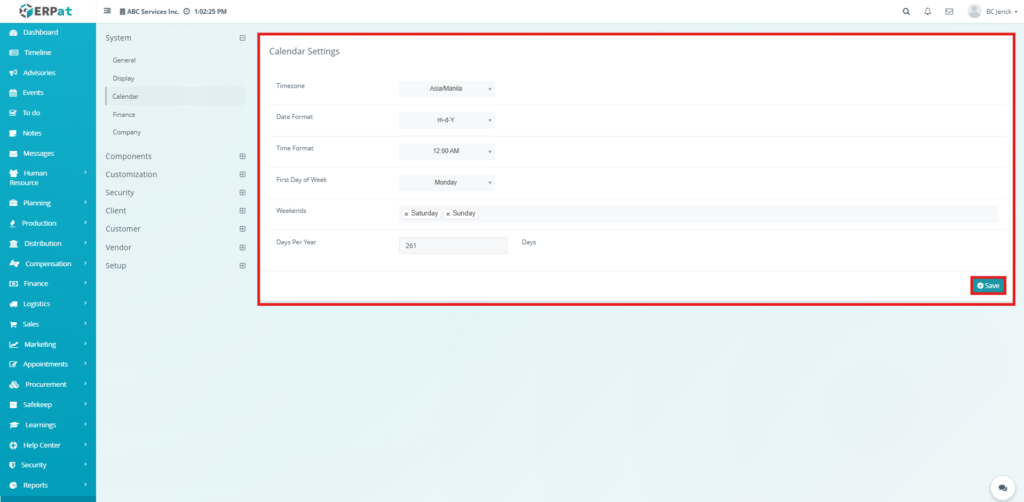The image size is (1024, 502).
Task: Click the Timeline icon in sidebar
Action: 14,53
